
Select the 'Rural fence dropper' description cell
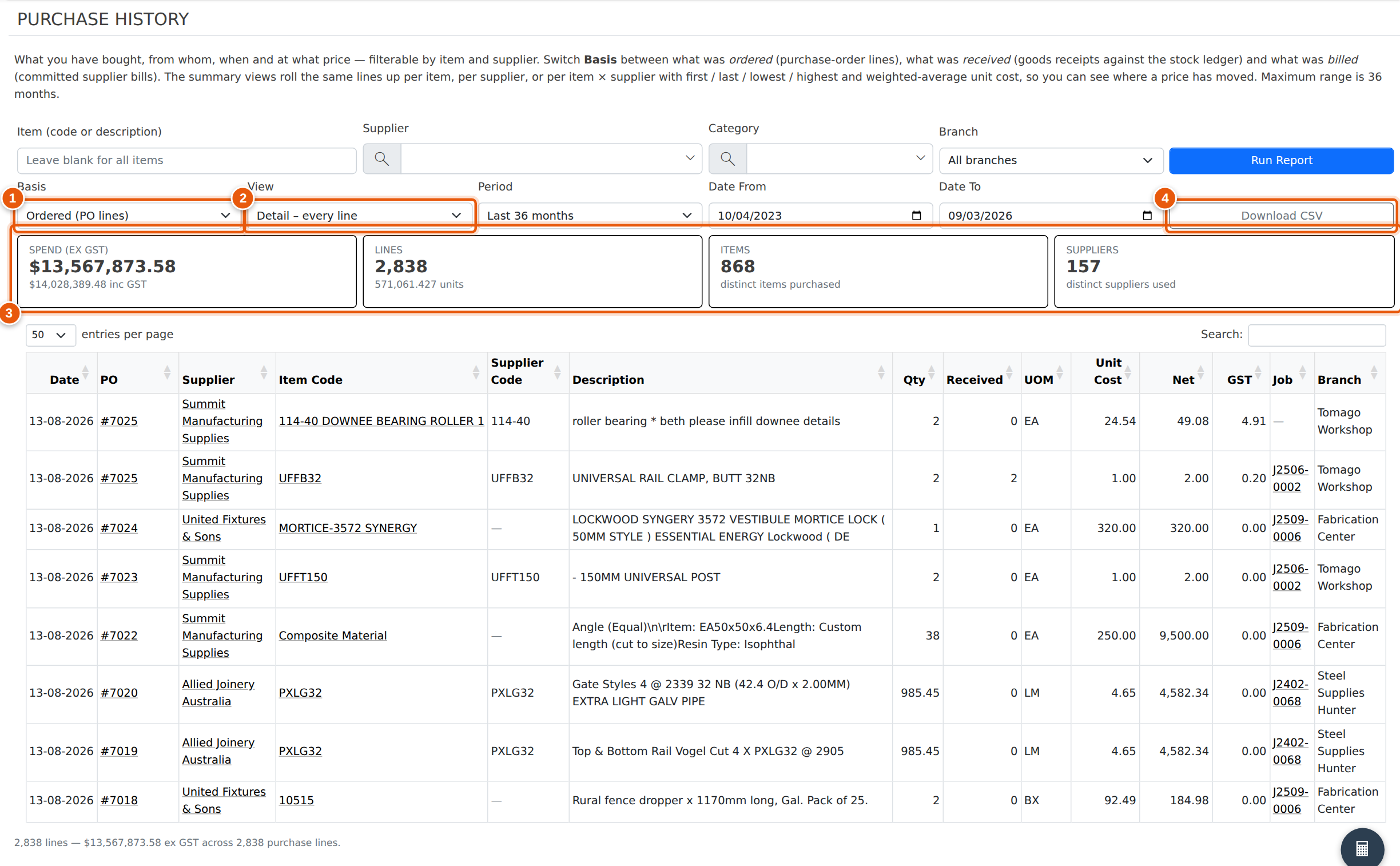730,801
